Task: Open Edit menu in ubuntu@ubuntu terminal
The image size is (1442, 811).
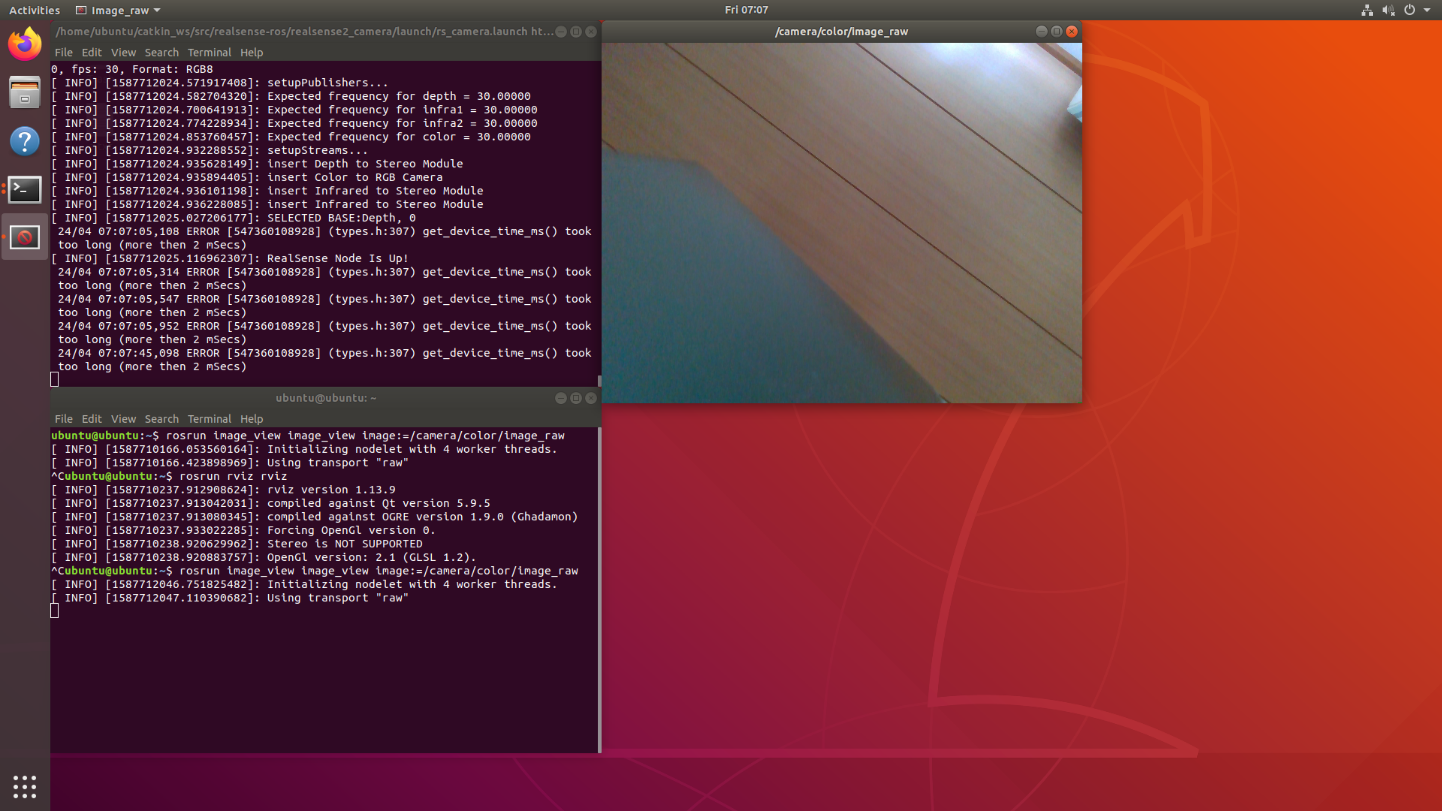Action: [x=92, y=419]
